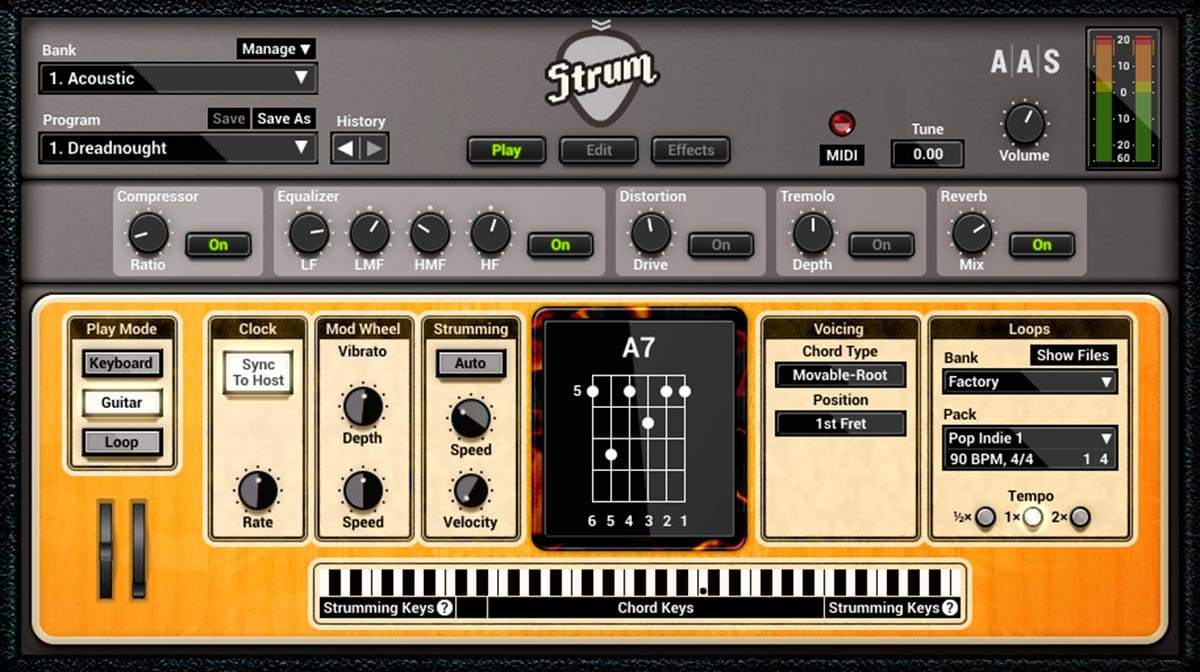Screen dimensions: 1200x672
Task: Toggle Sync To Host clock
Action: [x=258, y=372]
